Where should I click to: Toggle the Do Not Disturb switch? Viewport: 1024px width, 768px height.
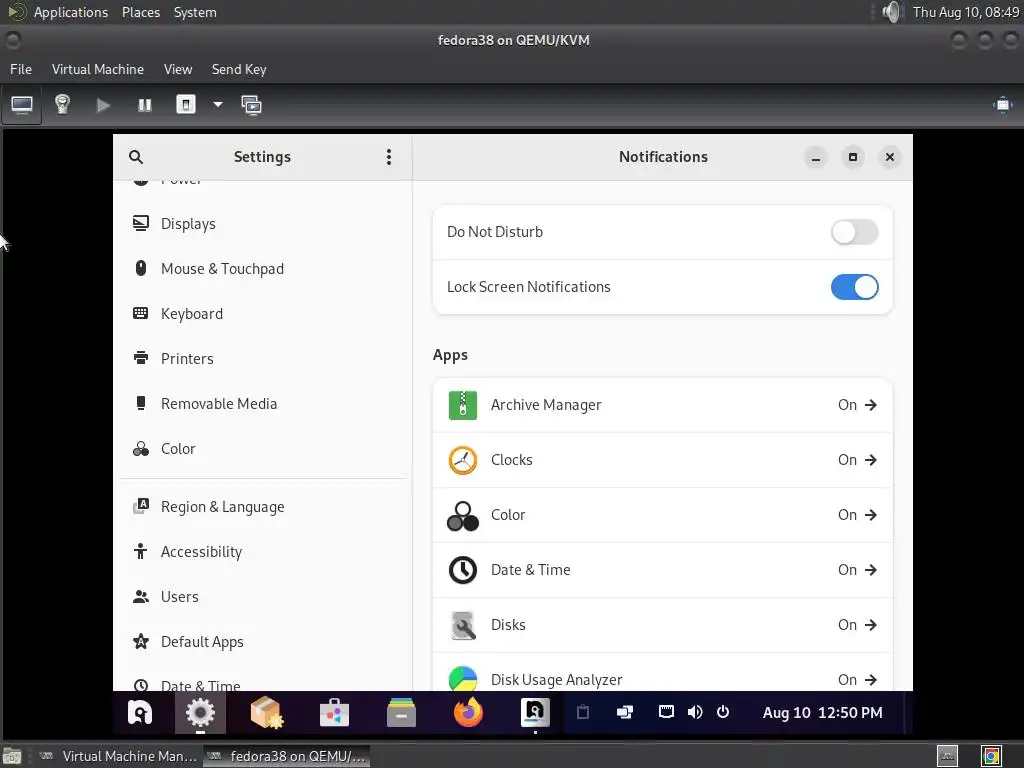pos(854,232)
